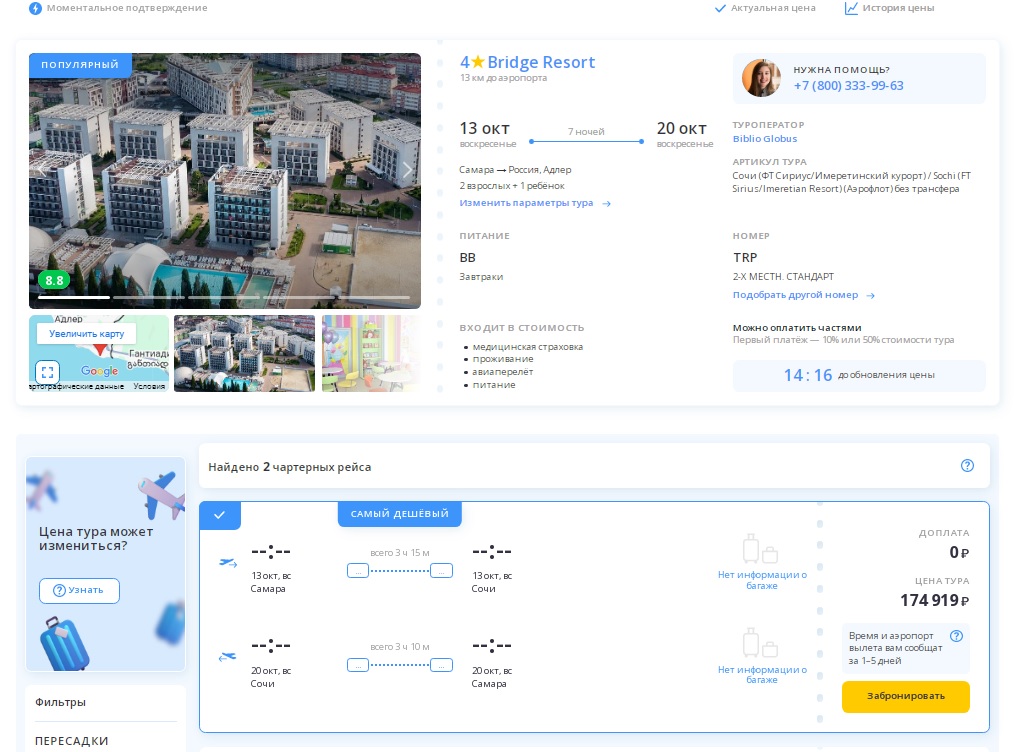Click the airplane illustration in price banner
This screenshot has height=752, width=1021.
tap(161, 495)
